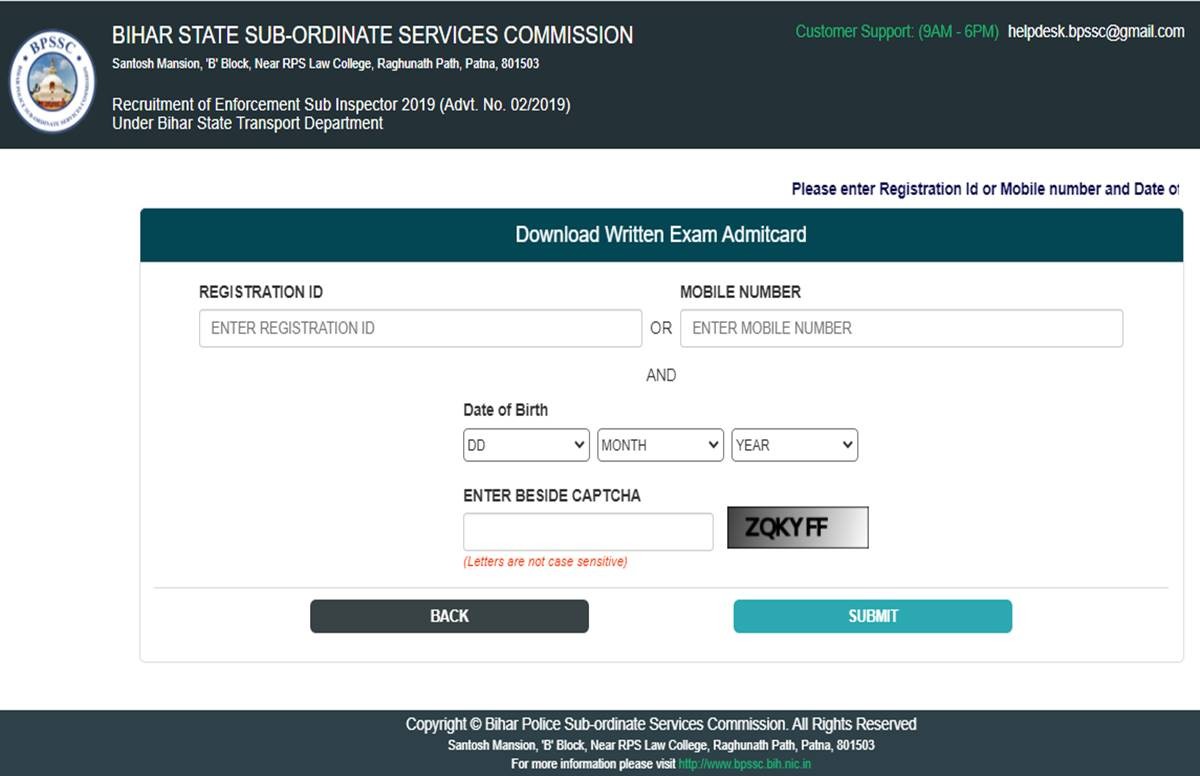Screen dimensions: 1200x776
Task: Click the Date of Birth label
Action: [x=505, y=410]
